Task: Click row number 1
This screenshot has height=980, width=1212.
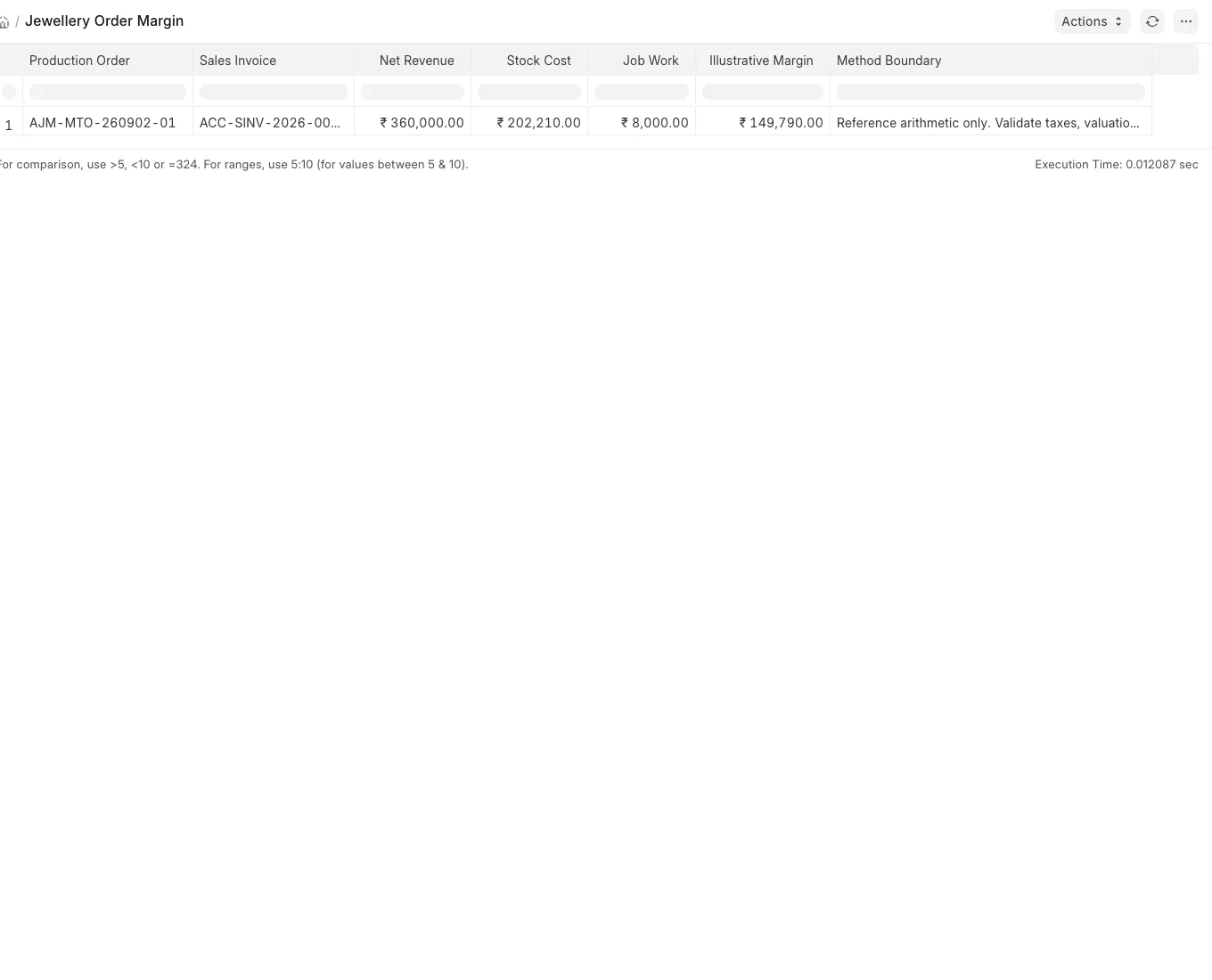Action: coord(9,125)
